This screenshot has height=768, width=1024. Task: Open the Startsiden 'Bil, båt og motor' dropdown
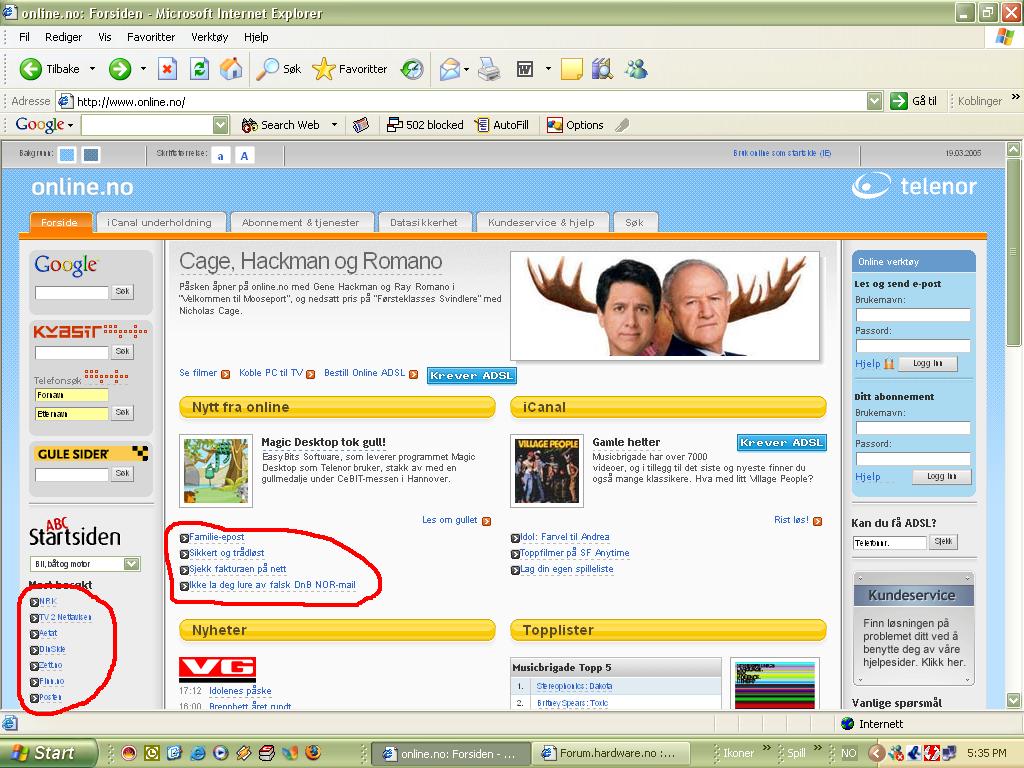(x=131, y=564)
